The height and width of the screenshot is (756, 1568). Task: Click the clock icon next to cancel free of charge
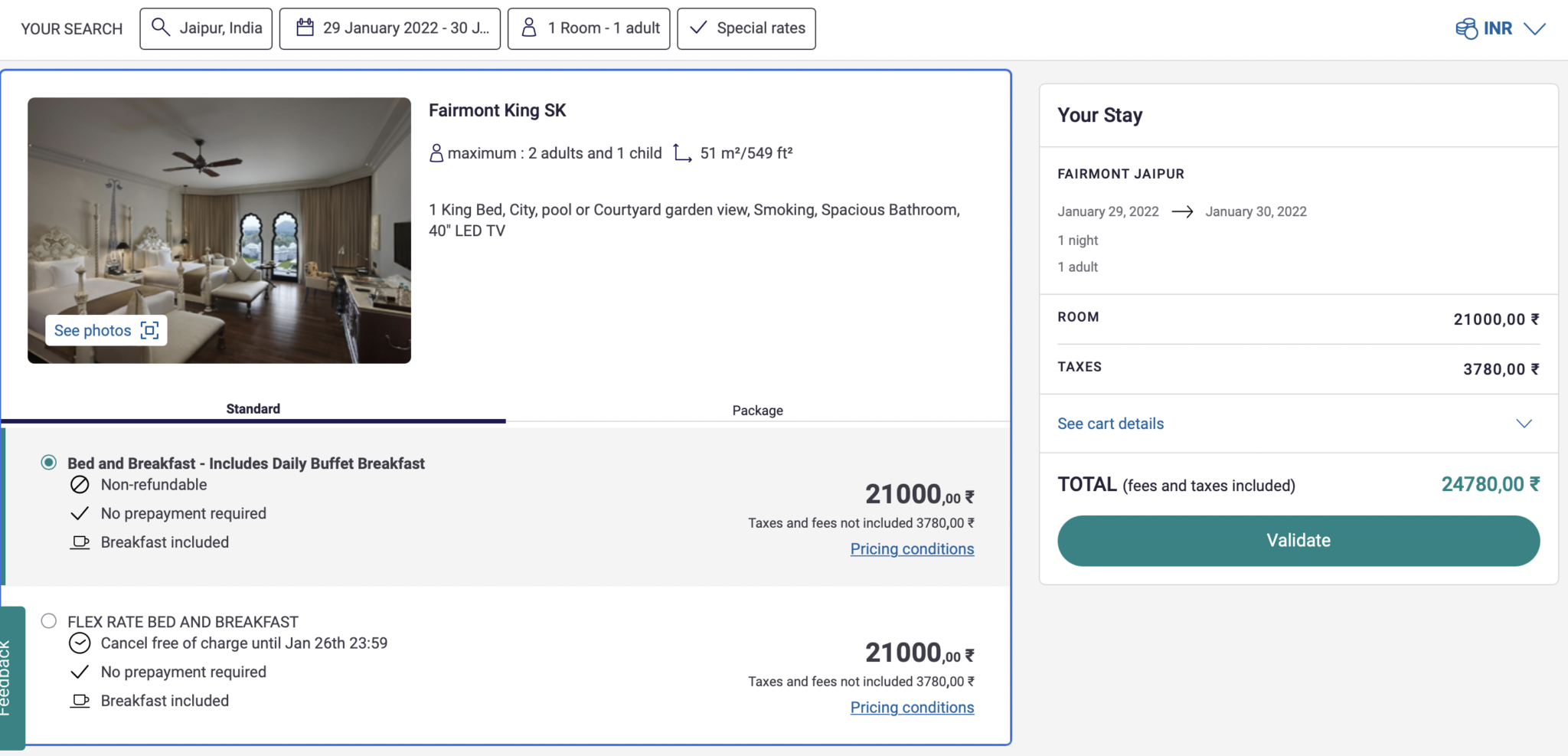[x=80, y=643]
